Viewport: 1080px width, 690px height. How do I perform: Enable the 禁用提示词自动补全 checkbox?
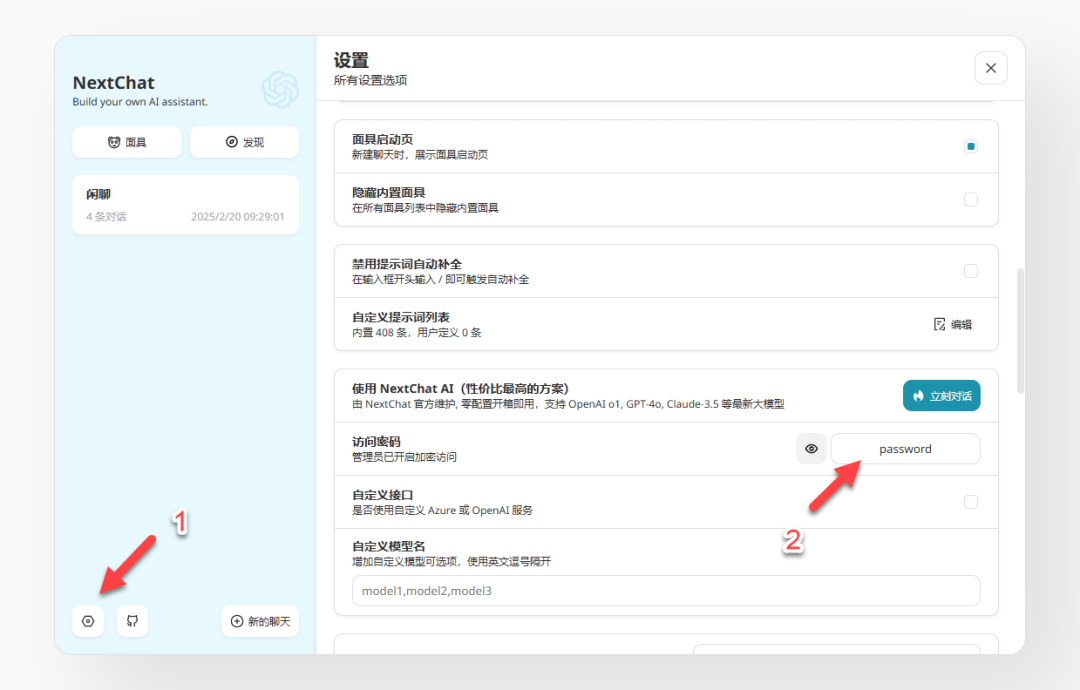(x=970, y=271)
